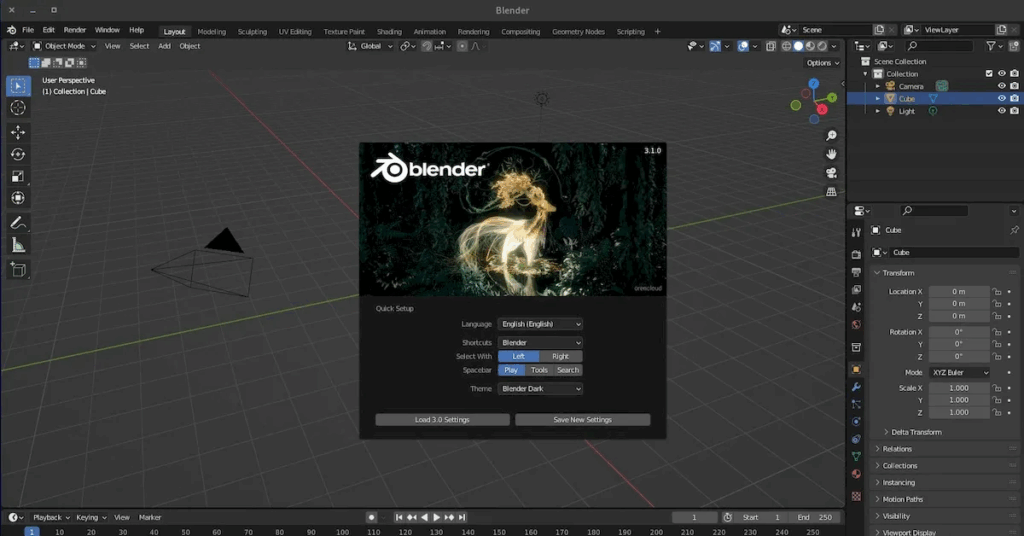Open the Tool properties tab

pos(856,232)
